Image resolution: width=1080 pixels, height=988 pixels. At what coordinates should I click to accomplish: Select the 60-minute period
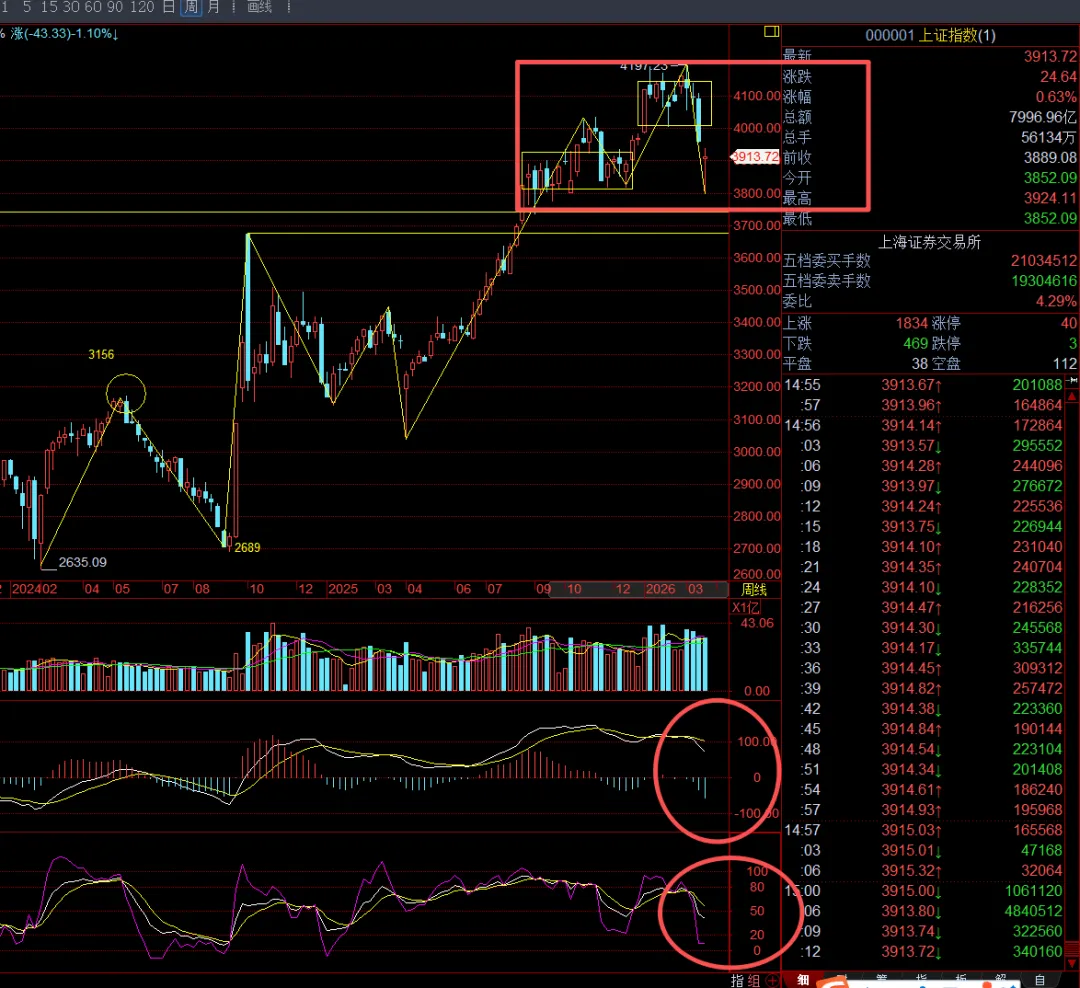pos(93,7)
